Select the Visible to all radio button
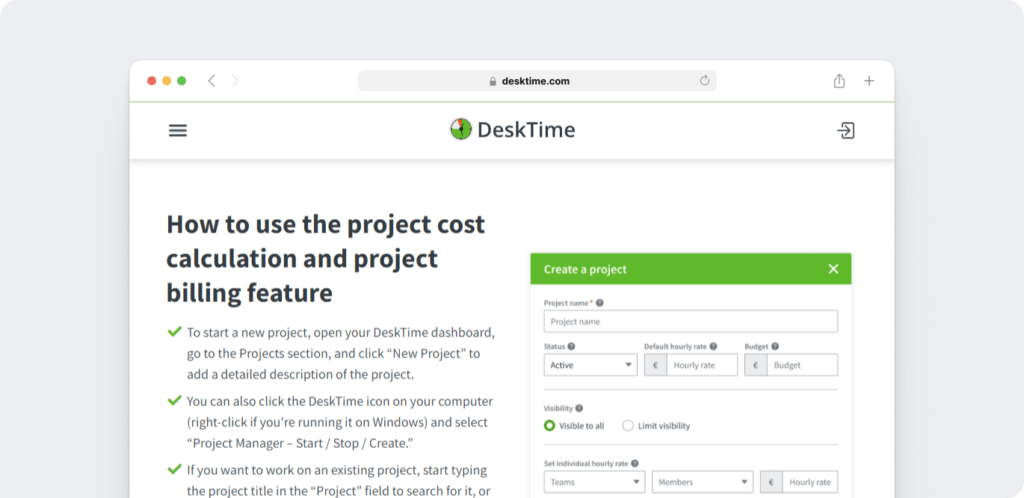Viewport: 1024px width, 498px height. [x=550, y=426]
